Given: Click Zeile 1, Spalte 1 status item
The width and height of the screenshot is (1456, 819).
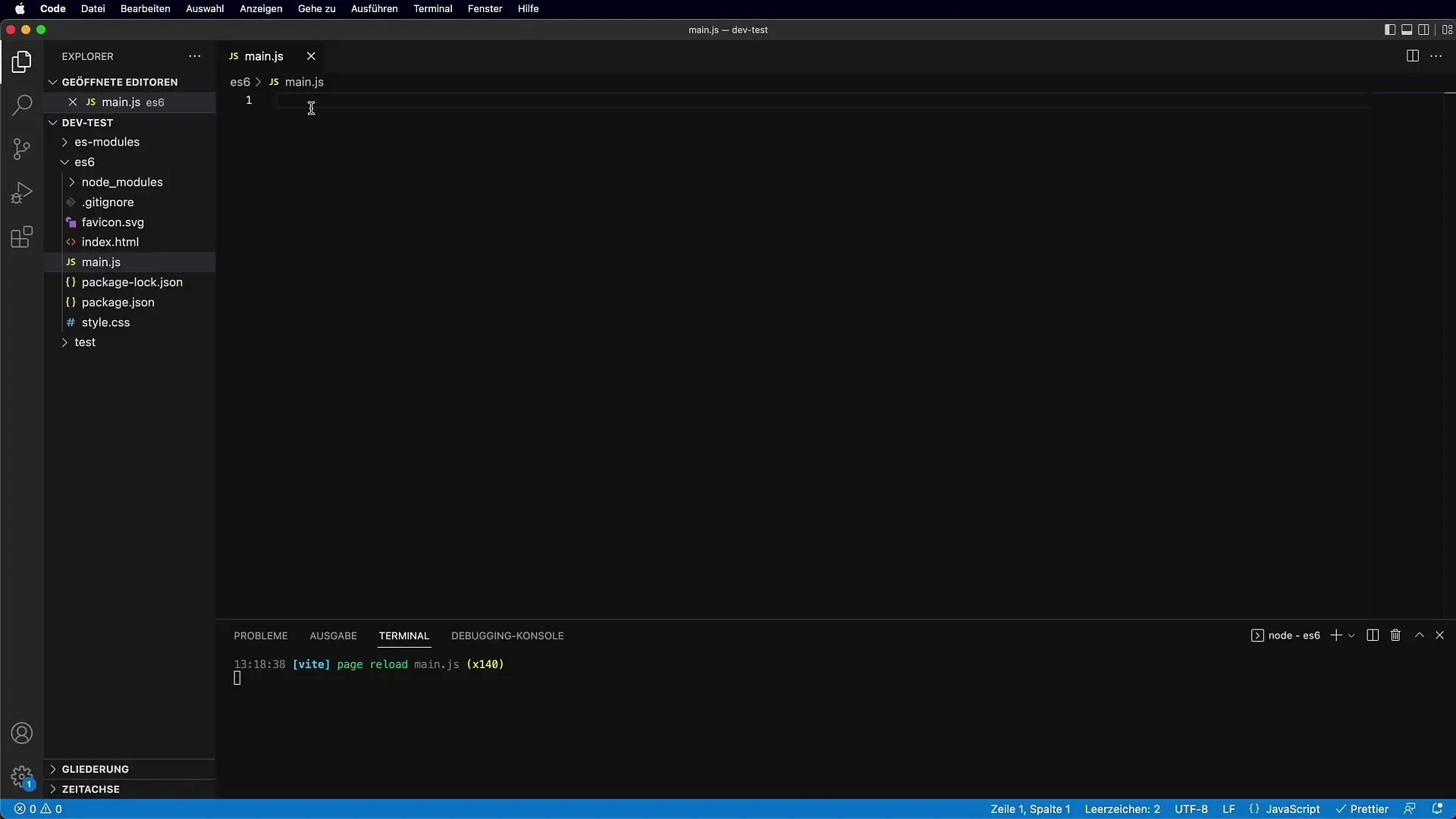Looking at the screenshot, I should click(x=1030, y=809).
